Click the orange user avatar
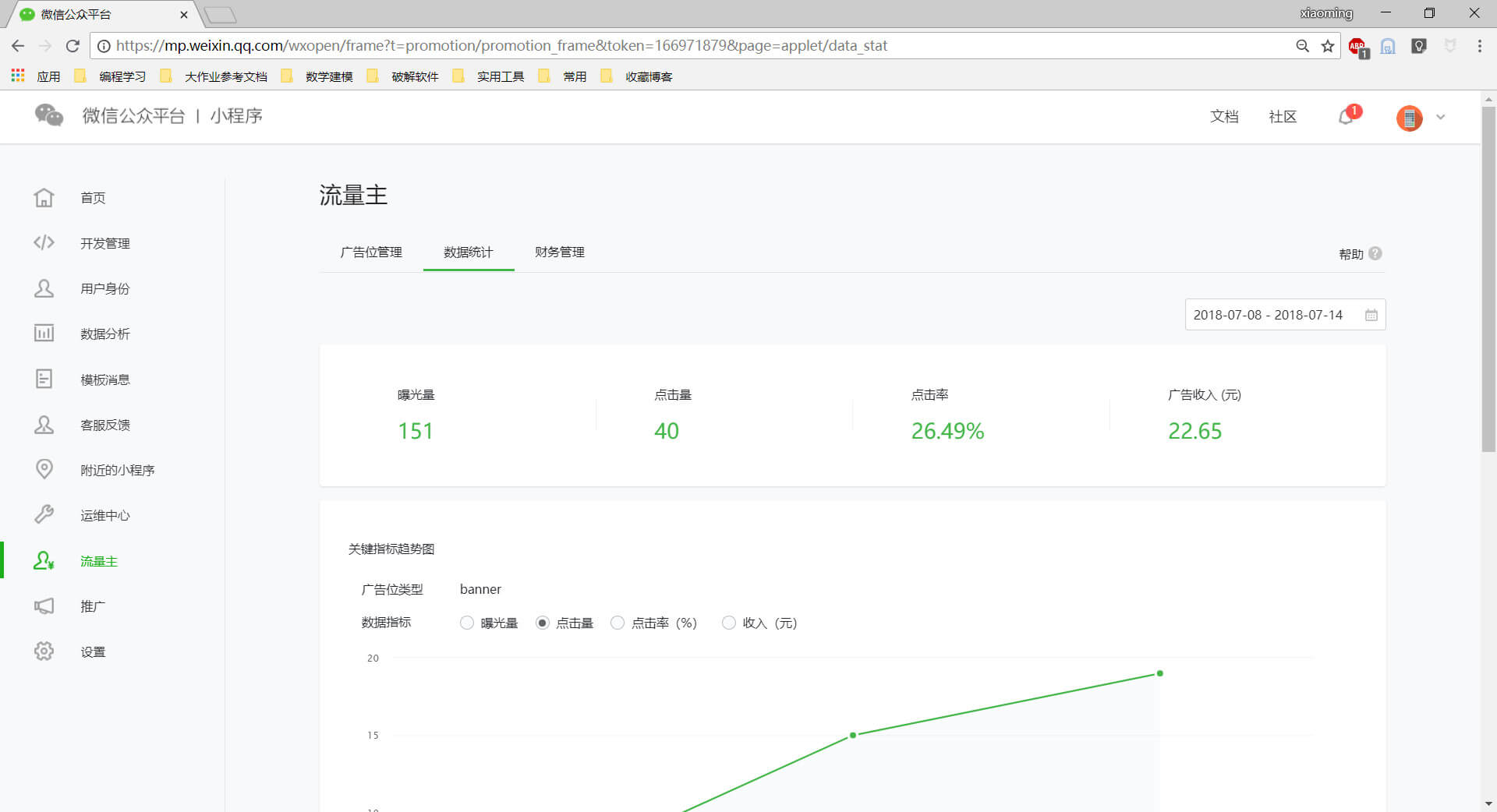This screenshot has width=1497, height=812. (x=1409, y=118)
